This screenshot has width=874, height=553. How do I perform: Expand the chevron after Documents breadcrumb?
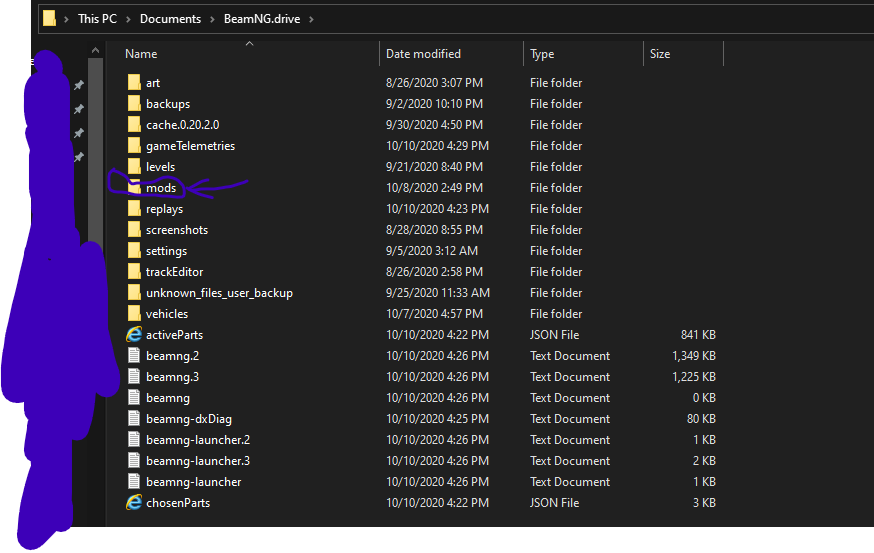point(212,19)
